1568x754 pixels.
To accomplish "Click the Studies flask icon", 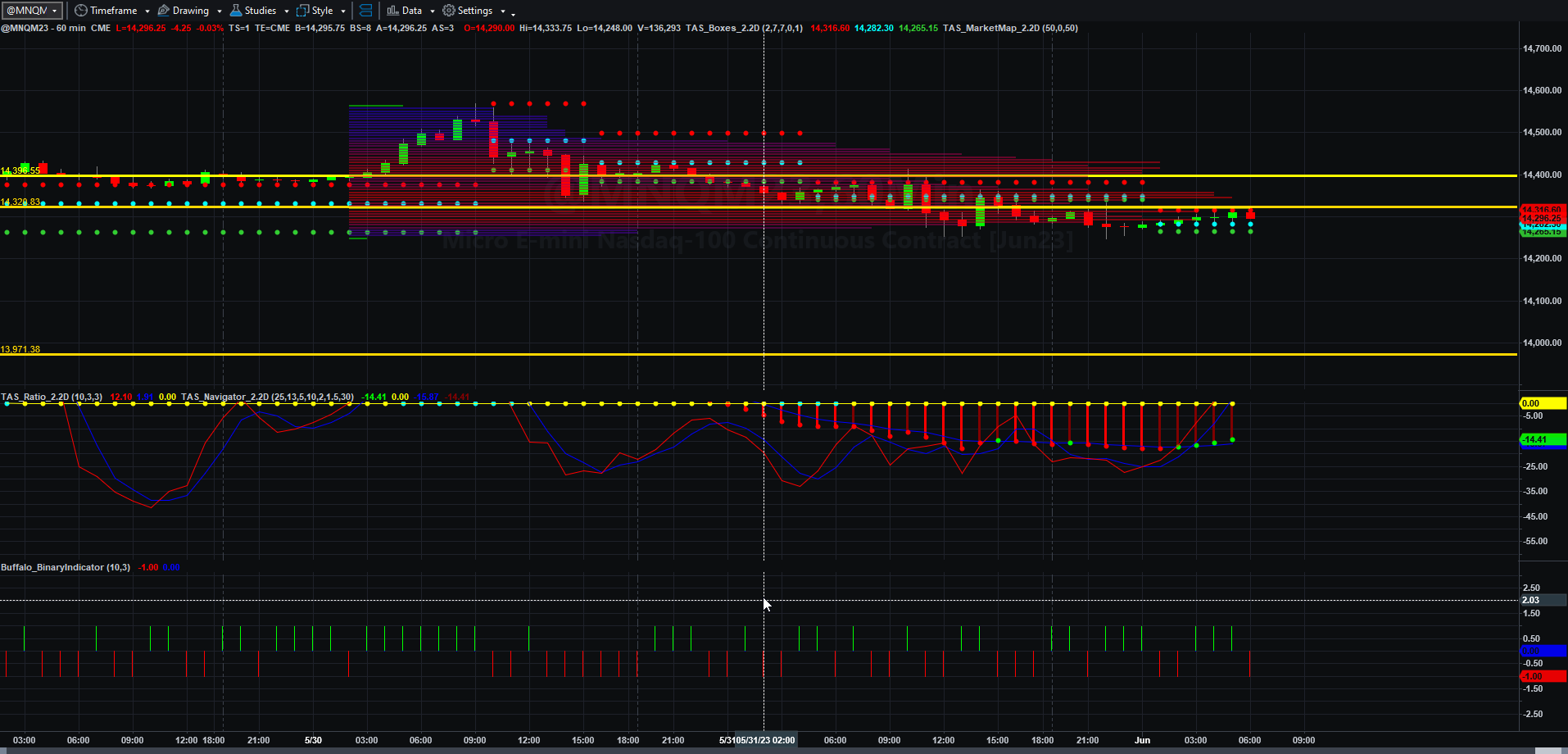I will coord(236,11).
